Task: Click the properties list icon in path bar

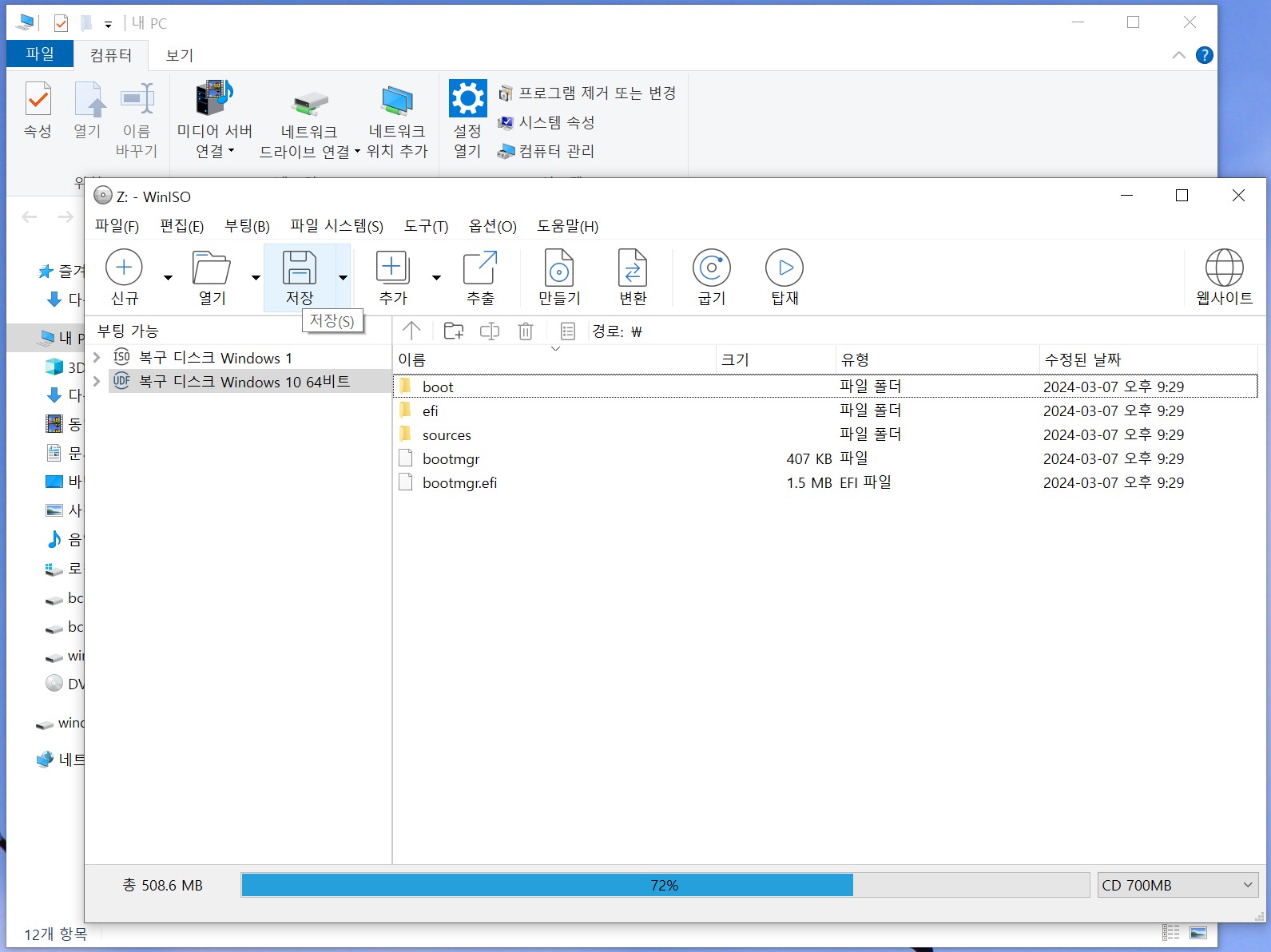Action: click(x=568, y=331)
